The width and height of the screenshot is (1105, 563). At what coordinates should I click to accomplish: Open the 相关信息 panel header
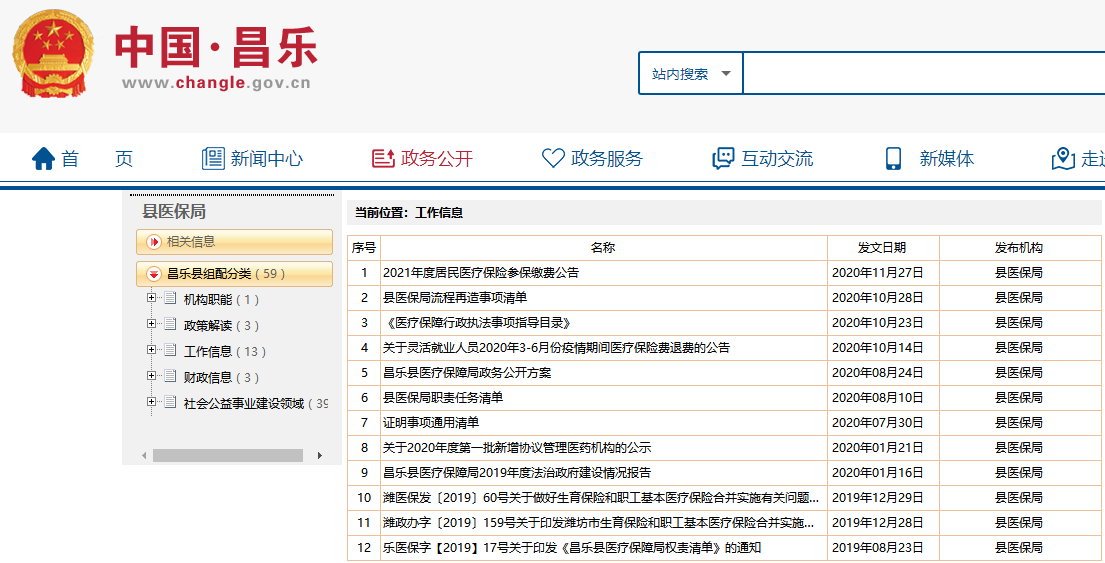coord(234,242)
